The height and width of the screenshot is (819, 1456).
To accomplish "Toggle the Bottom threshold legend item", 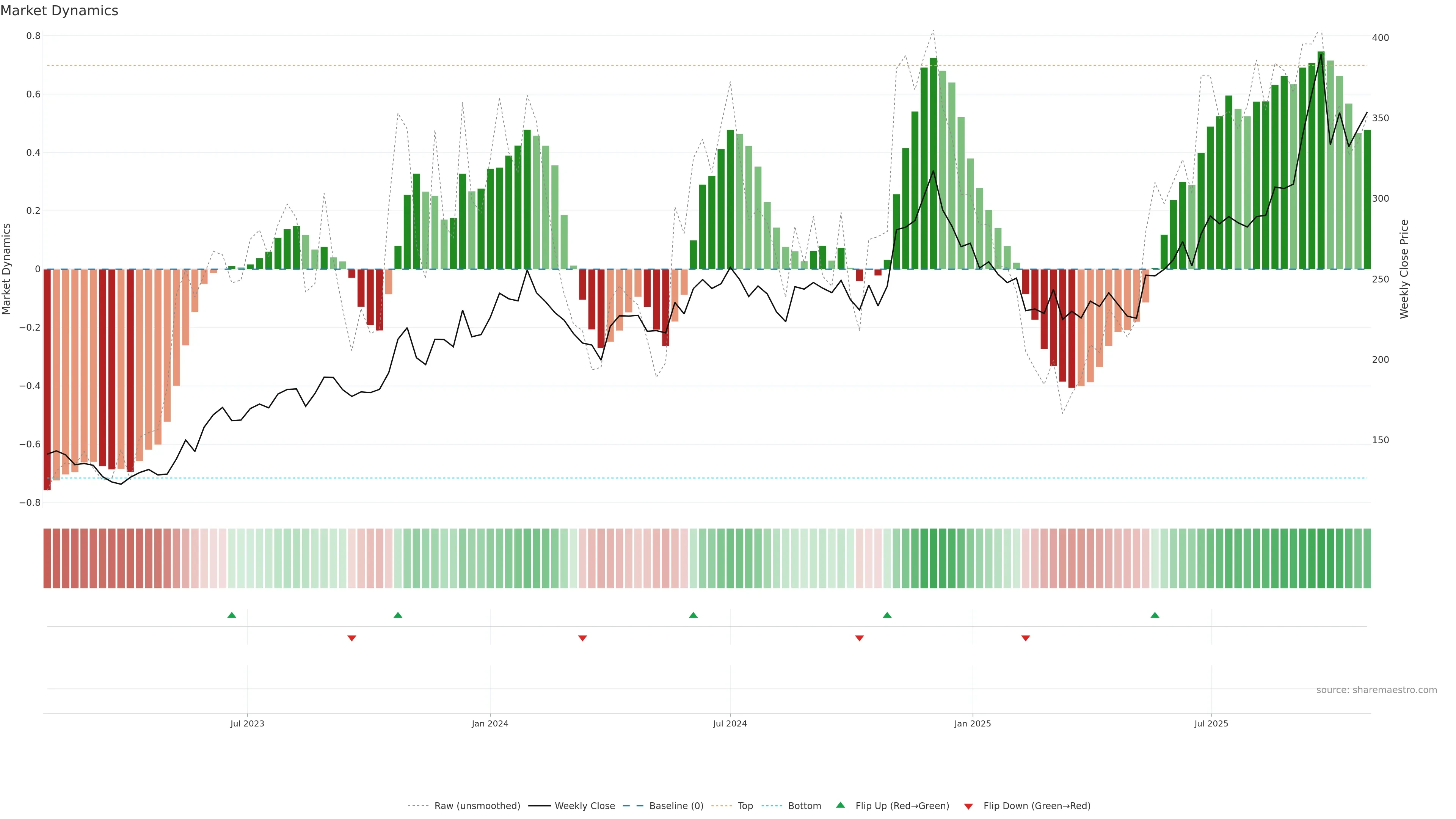I will click(x=804, y=806).
